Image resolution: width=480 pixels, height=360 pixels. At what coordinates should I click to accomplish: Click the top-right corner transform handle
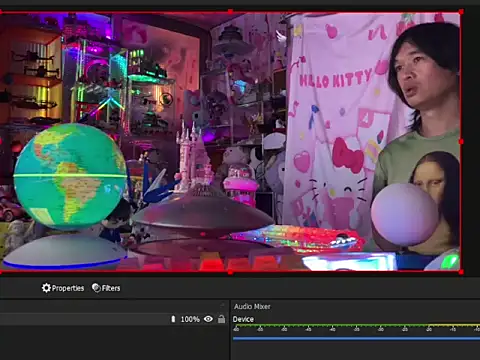[461, 12]
